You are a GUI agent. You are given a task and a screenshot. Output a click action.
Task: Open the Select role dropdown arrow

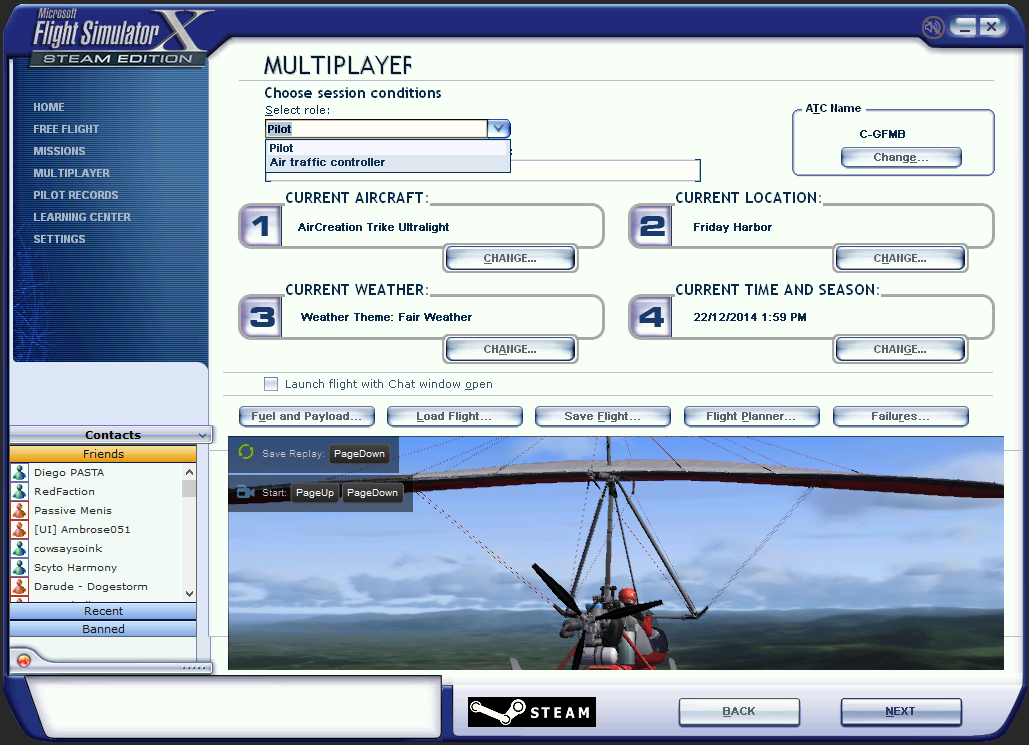pos(498,129)
